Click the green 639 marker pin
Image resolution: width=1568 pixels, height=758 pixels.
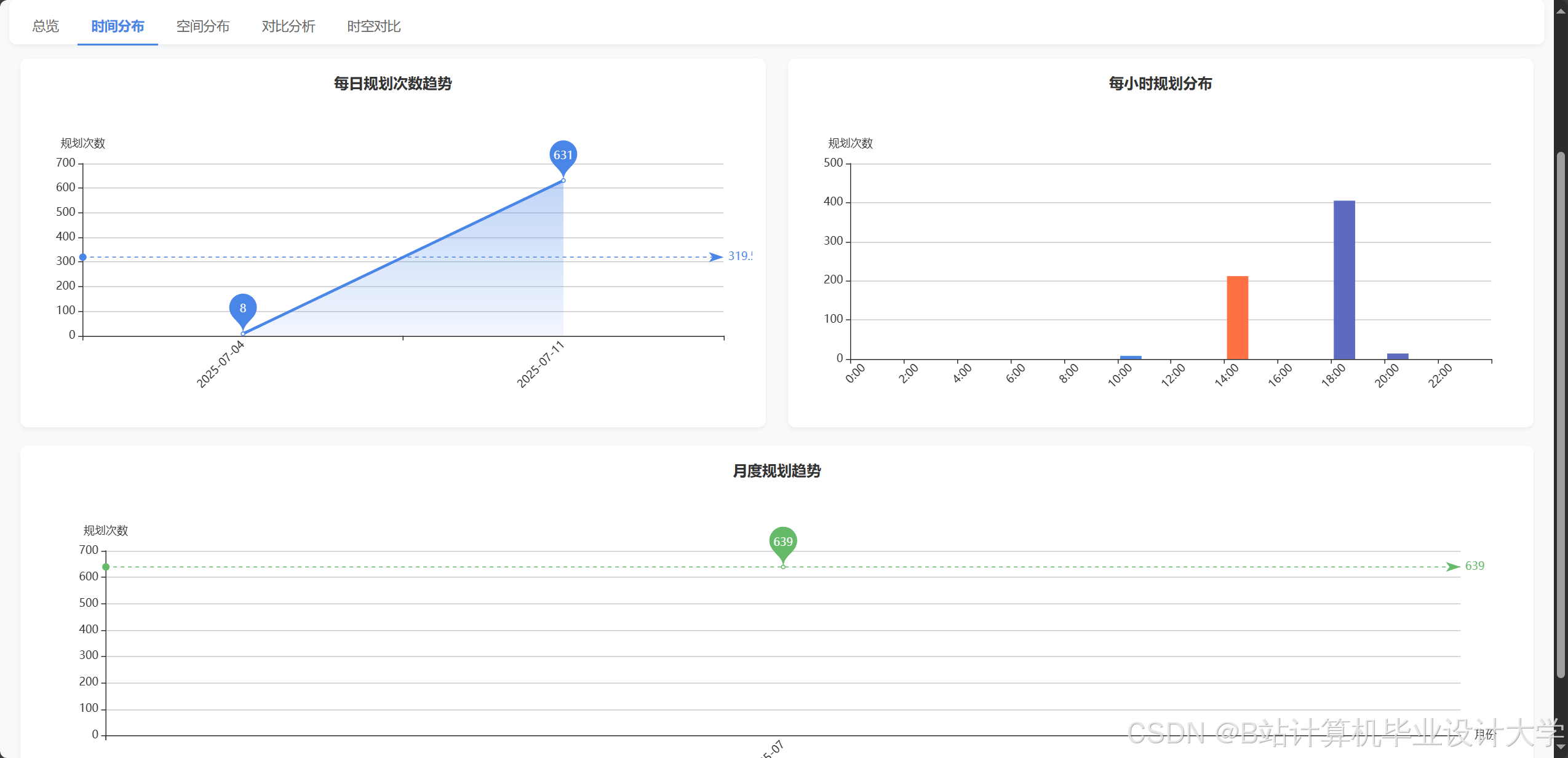(x=782, y=542)
